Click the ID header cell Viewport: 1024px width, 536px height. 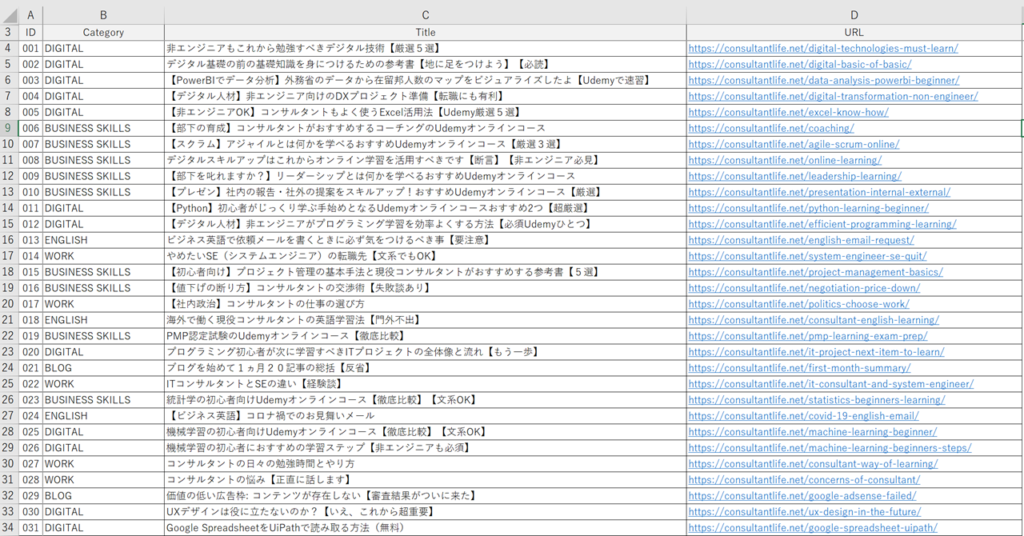(x=30, y=32)
